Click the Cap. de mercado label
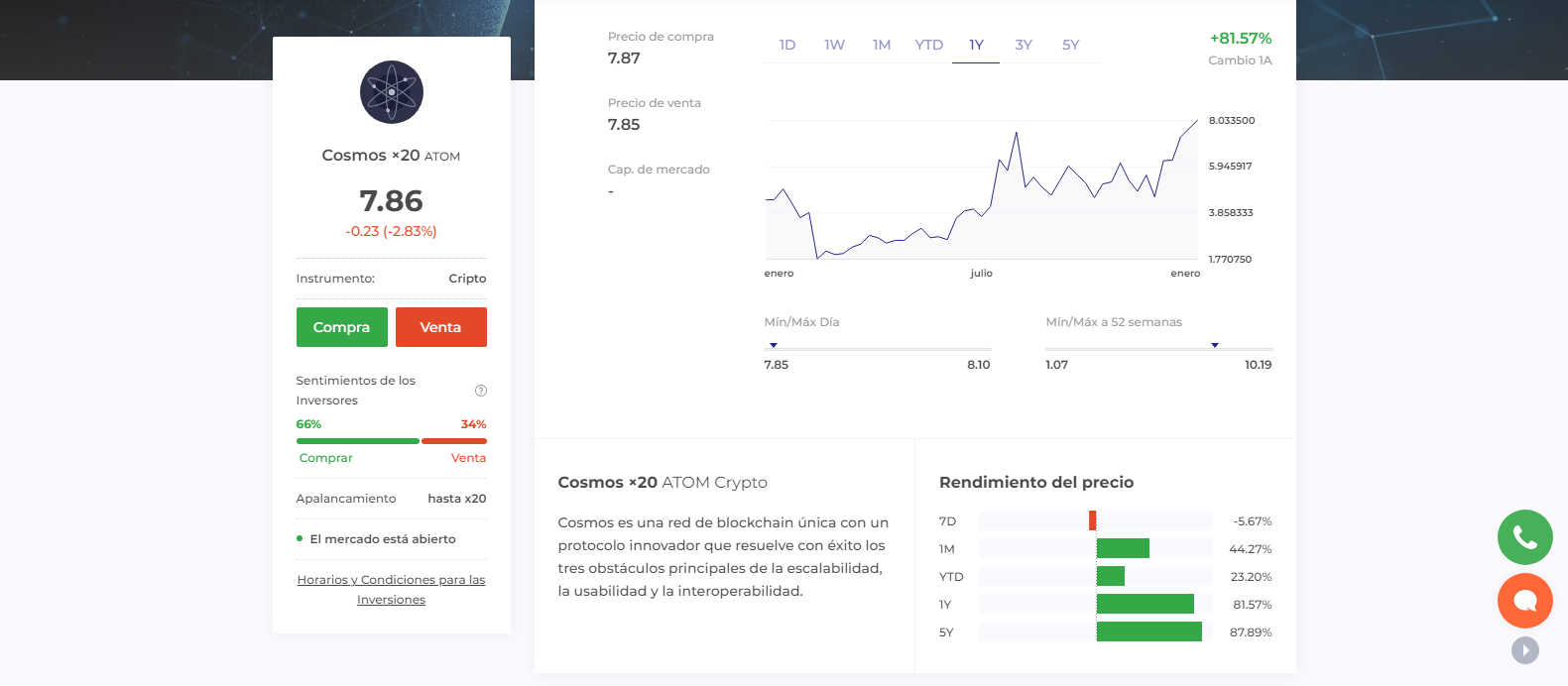Viewport: 1568px width, 686px height. point(659,170)
